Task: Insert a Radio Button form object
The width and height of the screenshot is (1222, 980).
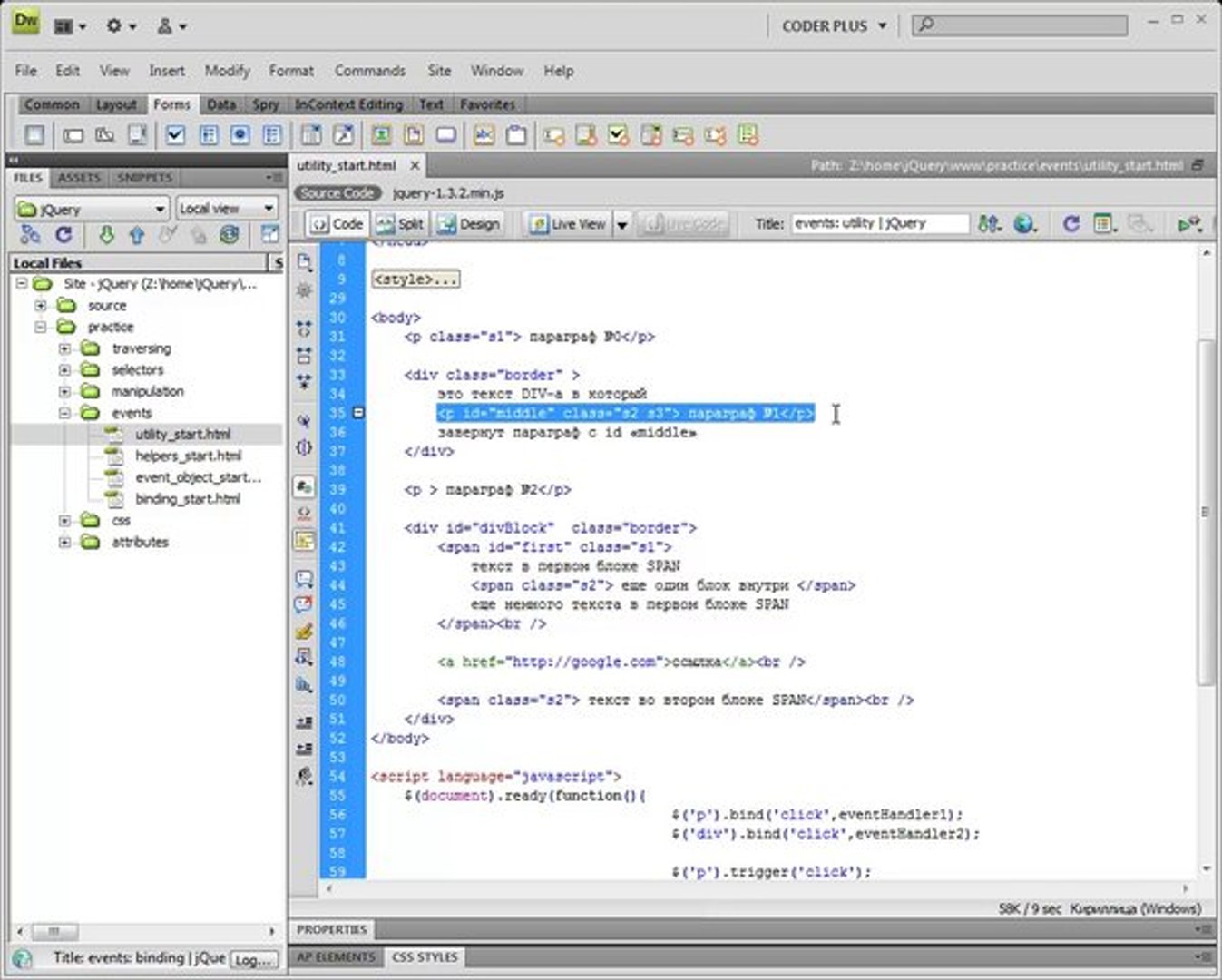Action: click(240, 135)
